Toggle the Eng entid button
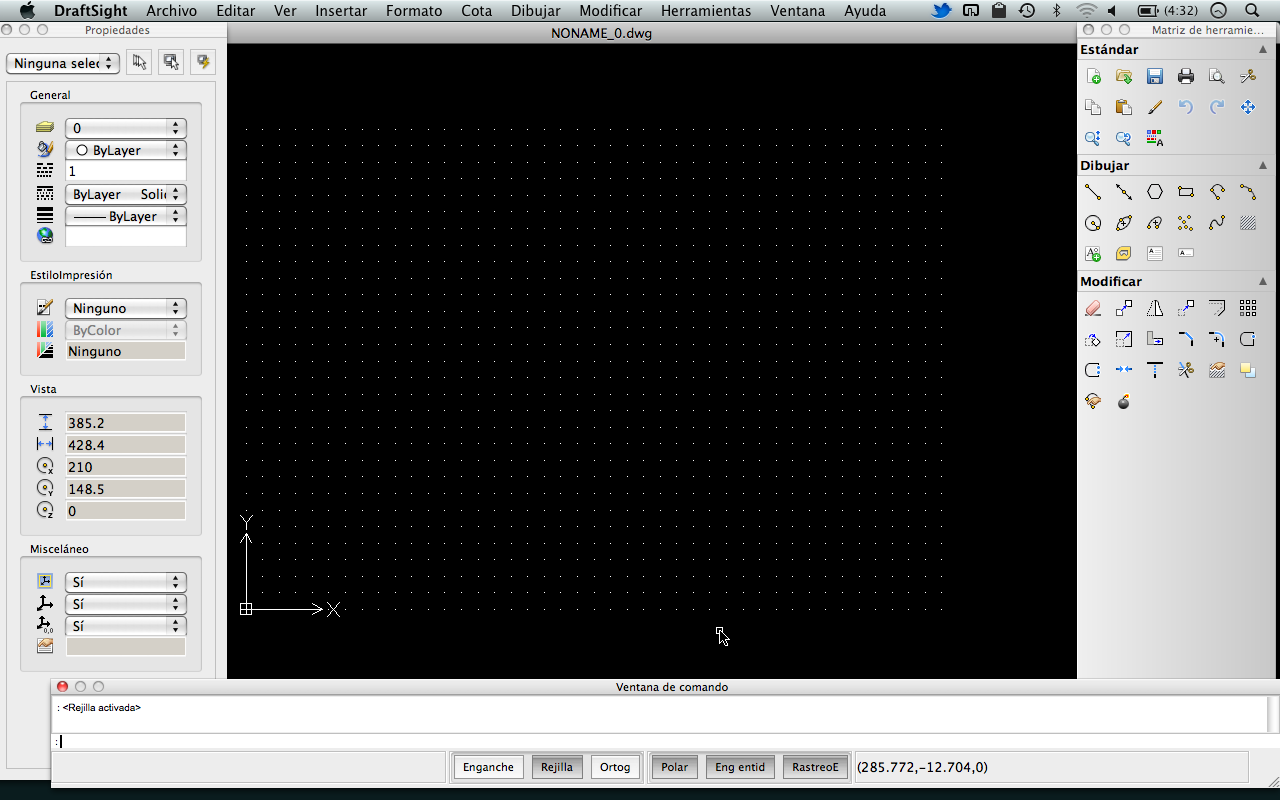1280x800 pixels. pyautogui.click(x=740, y=767)
